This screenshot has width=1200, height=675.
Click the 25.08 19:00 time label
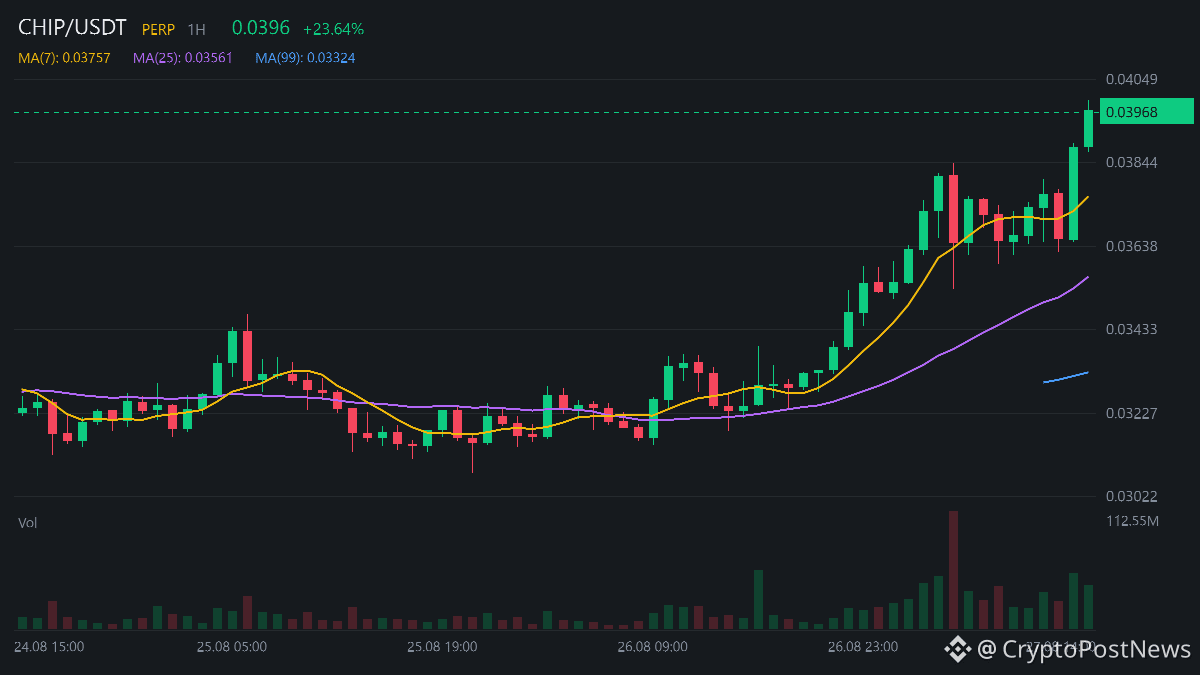pyautogui.click(x=442, y=647)
